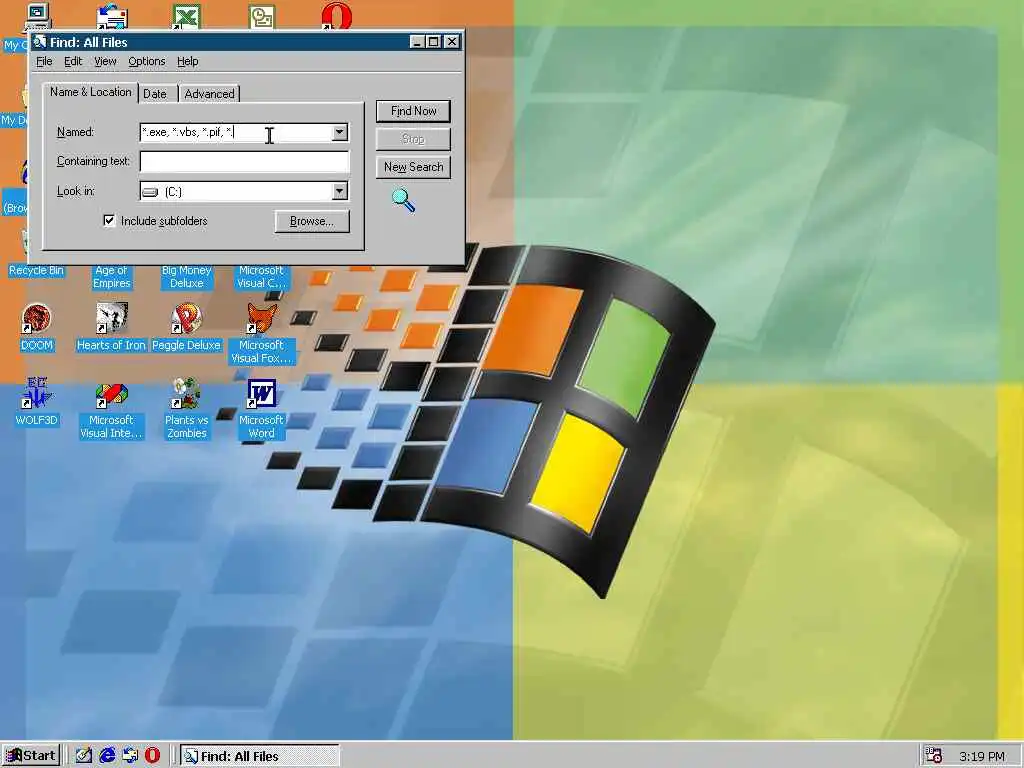Image resolution: width=1024 pixels, height=768 pixels.
Task: Select the Name & Location tab
Action: pyautogui.click(x=90, y=92)
